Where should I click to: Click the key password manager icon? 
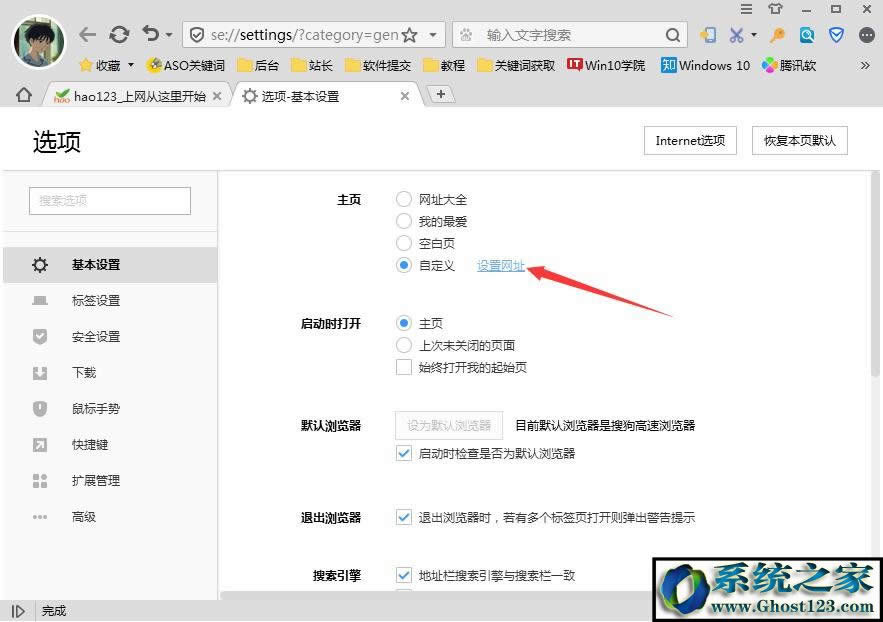coord(777,35)
